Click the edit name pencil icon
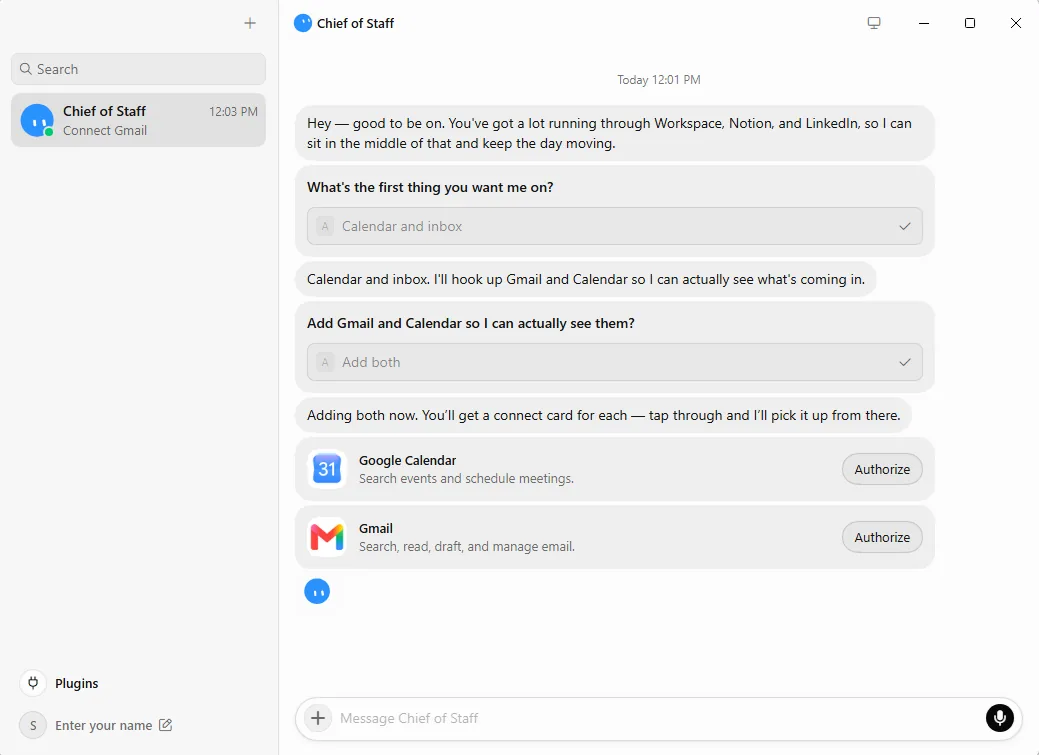Image resolution: width=1039 pixels, height=755 pixels. [166, 725]
